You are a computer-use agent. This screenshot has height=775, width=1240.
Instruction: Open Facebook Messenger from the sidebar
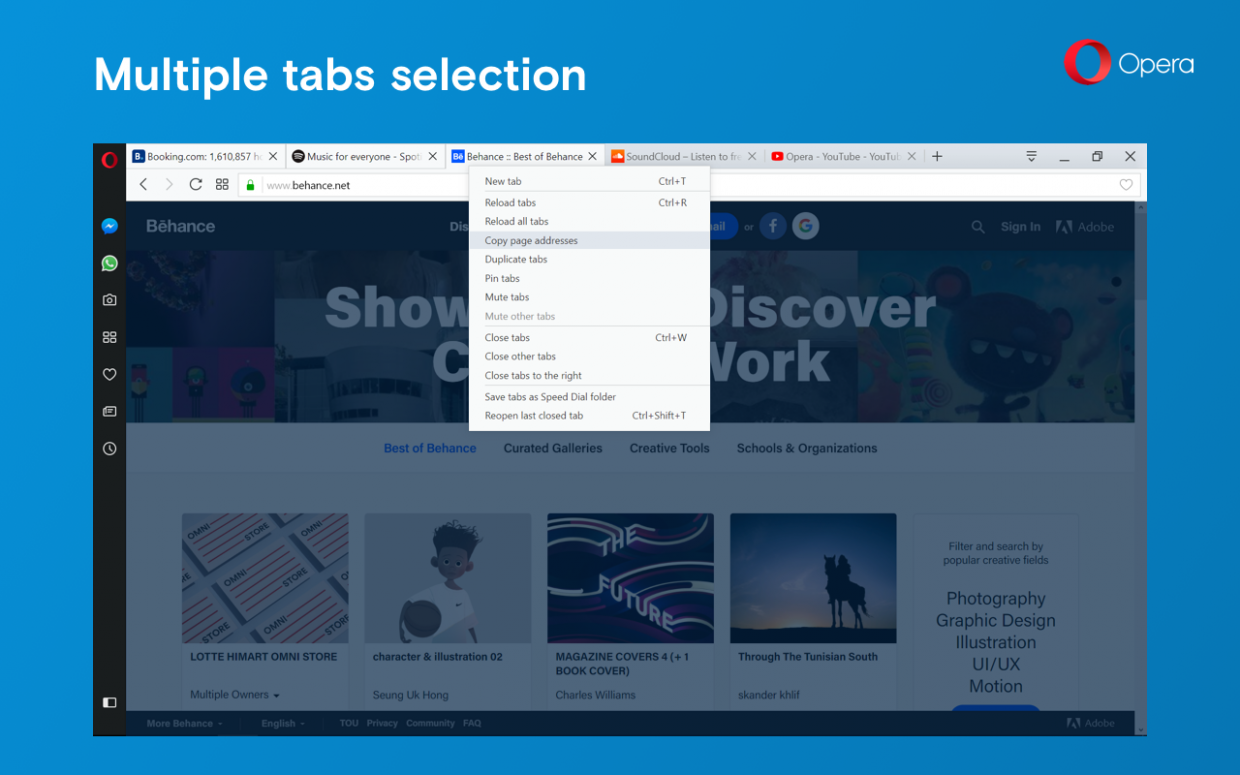[x=109, y=226]
